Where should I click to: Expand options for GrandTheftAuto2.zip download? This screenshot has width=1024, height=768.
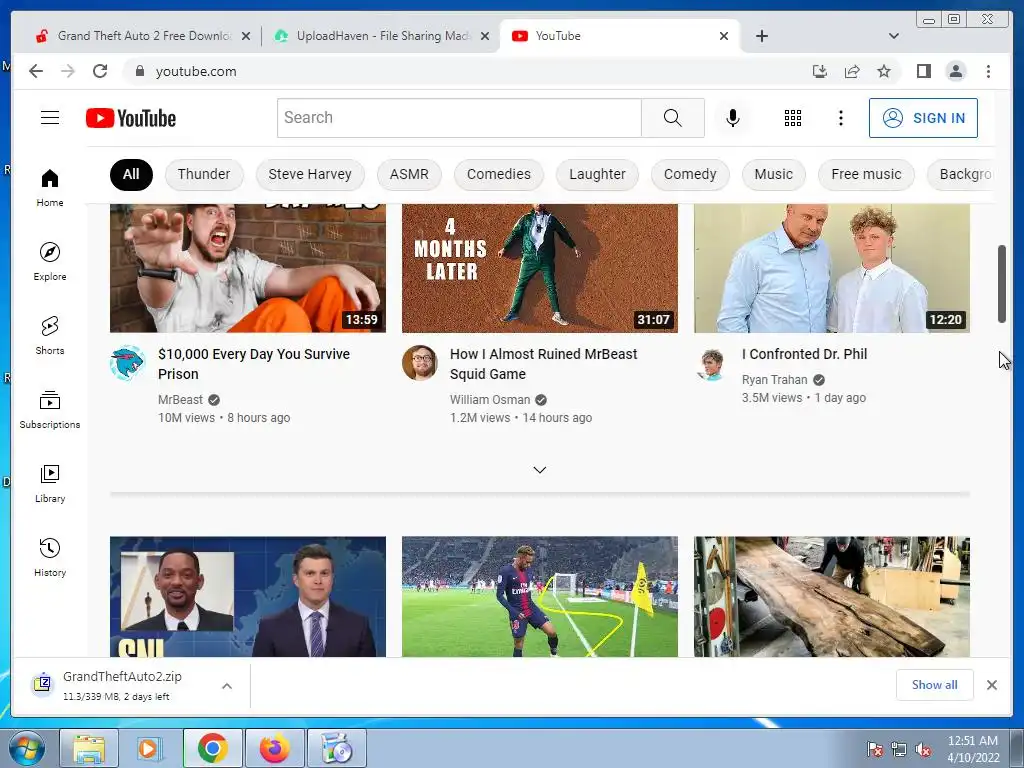coord(227,686)
